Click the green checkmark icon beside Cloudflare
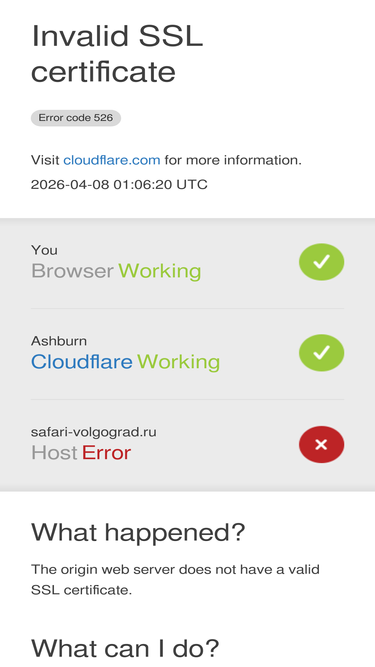Screen dimensions: 375x667 321,353
